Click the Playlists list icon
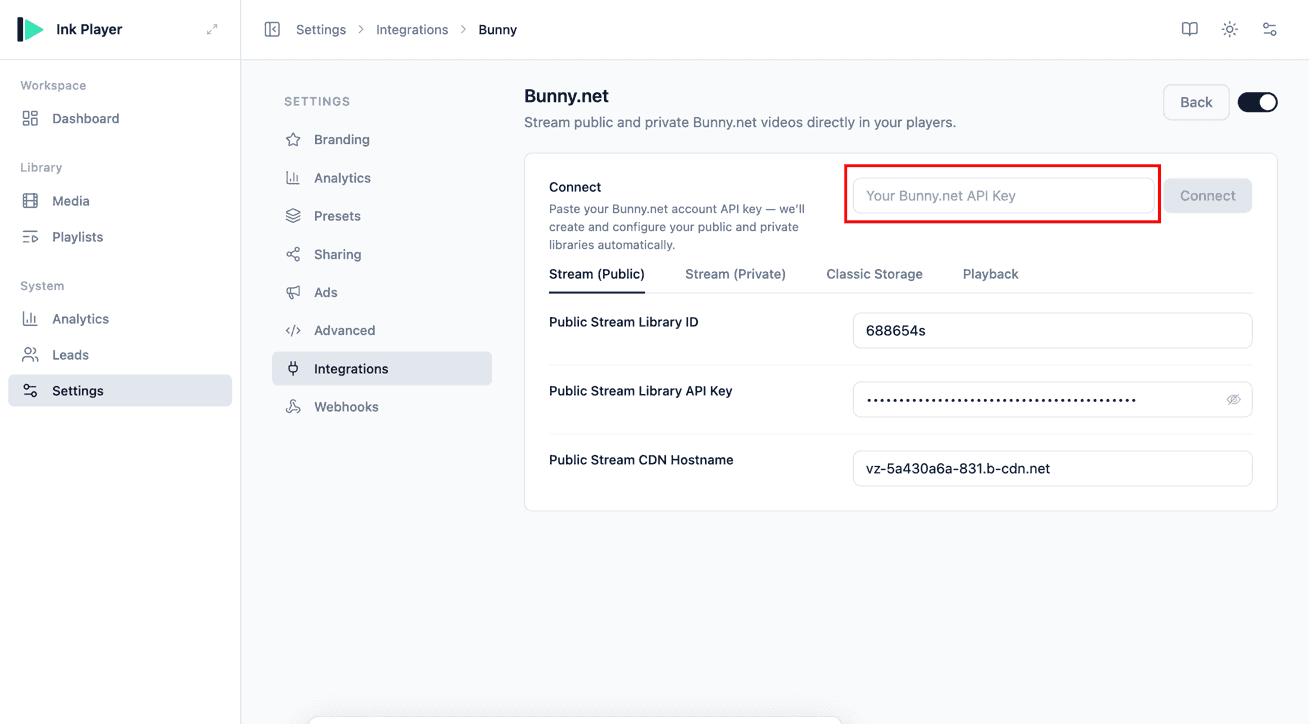The image size is (1309, 724). click(30, 237)
